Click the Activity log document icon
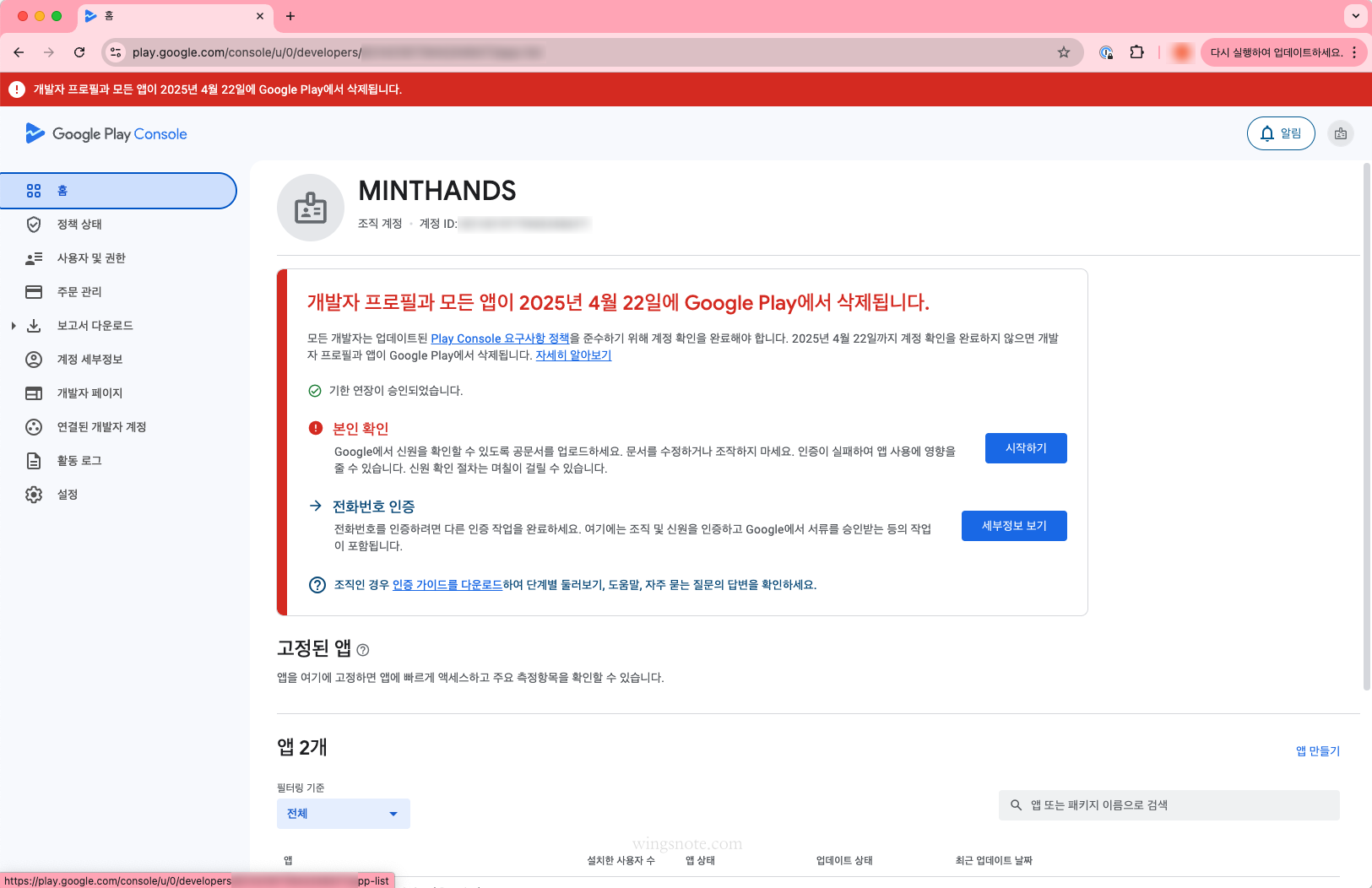The height and width of the screenshot is (888, 1372). [34, 461]
